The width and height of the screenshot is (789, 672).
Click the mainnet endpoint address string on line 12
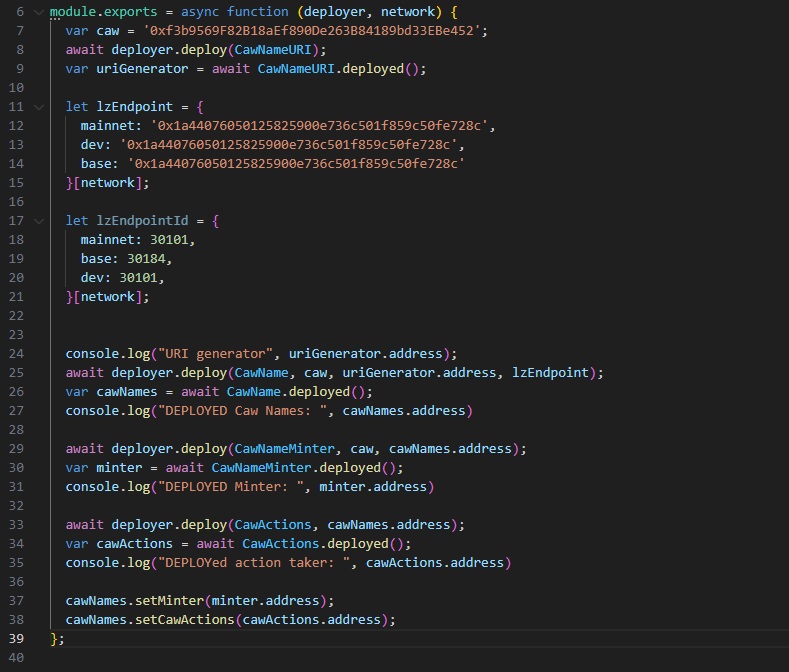[320, 126]
